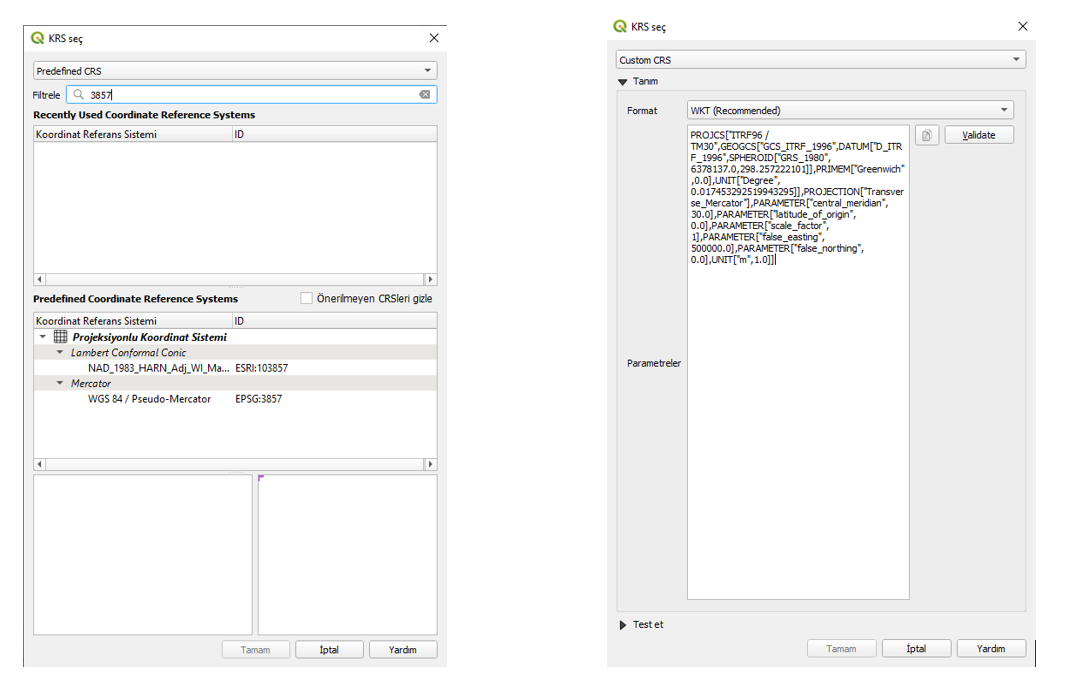1066x682 pixels.
Task: Click the ESRI:103857 ID cell
Action: click(262, 368)
